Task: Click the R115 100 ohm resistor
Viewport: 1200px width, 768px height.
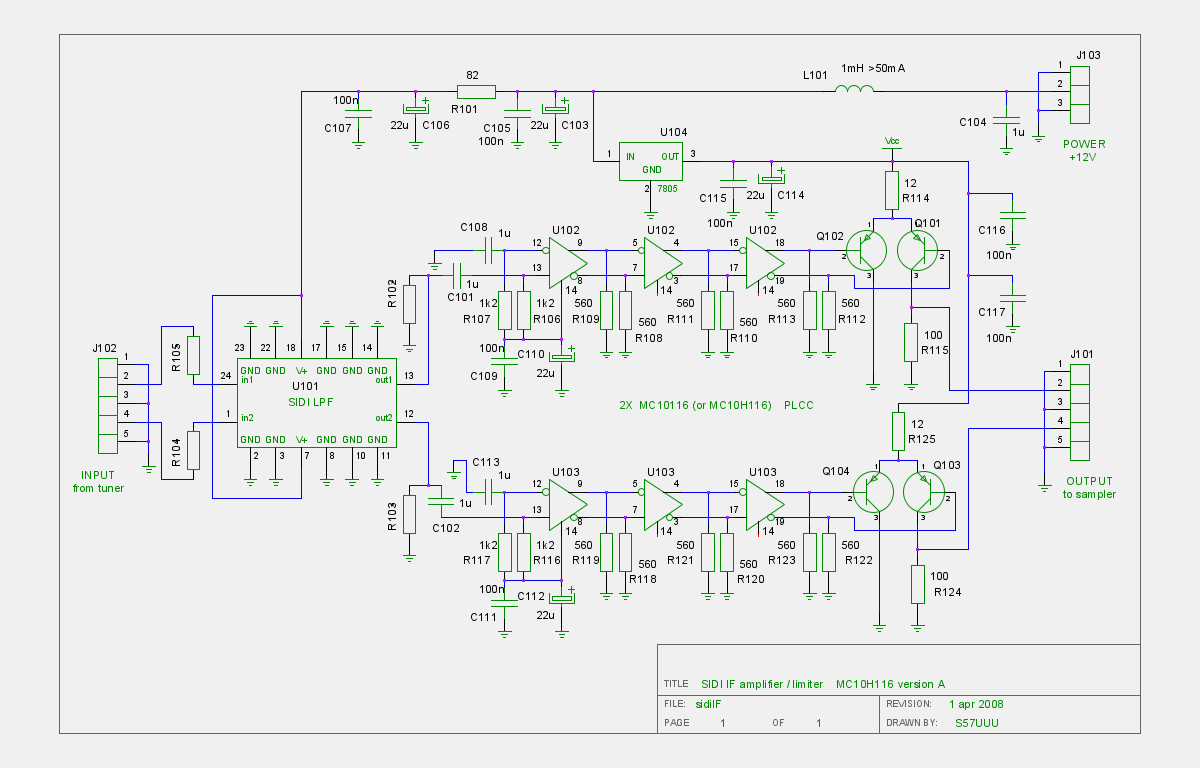Action: pyautogui.click(x=911, y=342)
